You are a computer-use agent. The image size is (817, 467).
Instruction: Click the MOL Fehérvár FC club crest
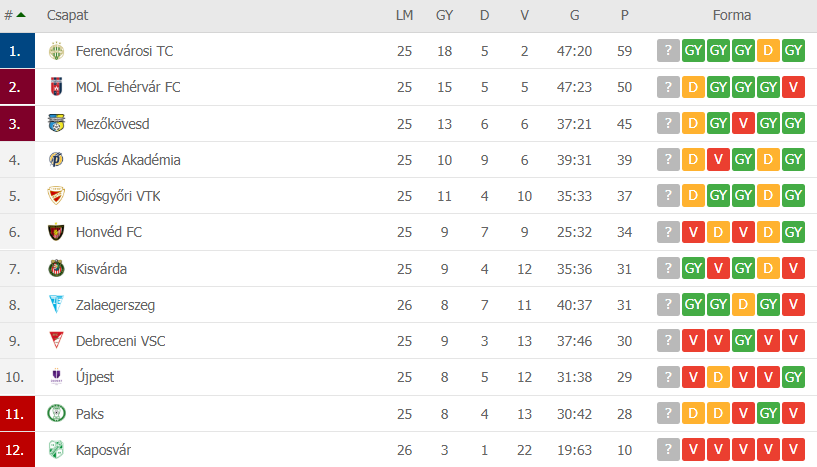point(56,87)
